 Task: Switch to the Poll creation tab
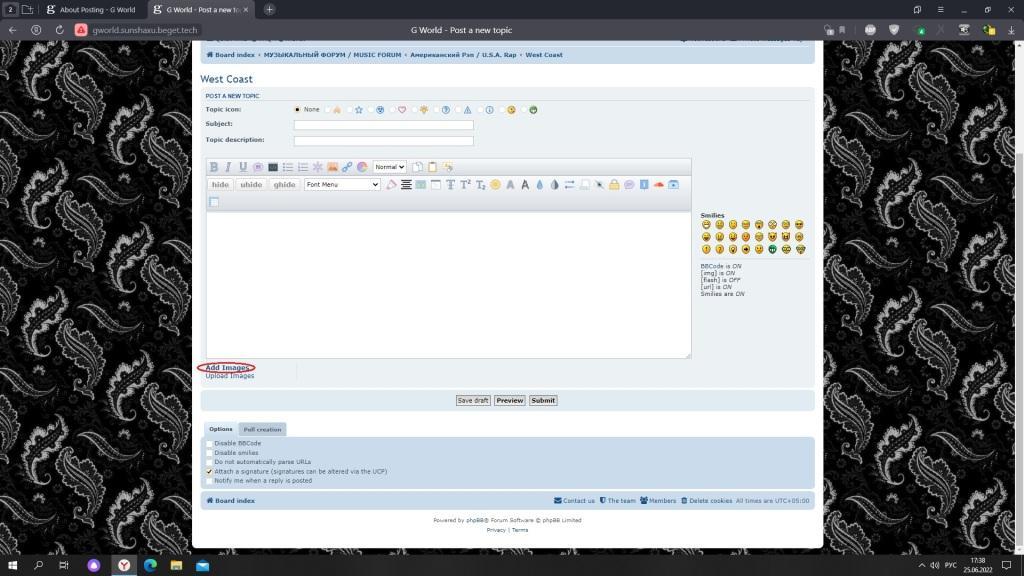262,429
